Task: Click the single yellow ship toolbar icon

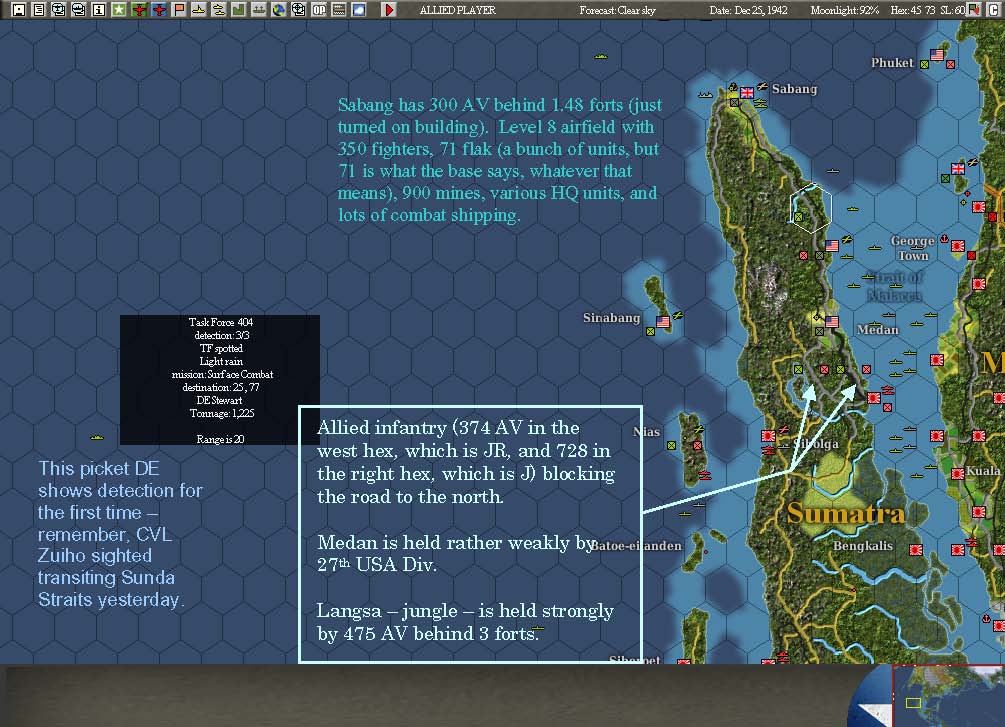Action: (199, 10)
